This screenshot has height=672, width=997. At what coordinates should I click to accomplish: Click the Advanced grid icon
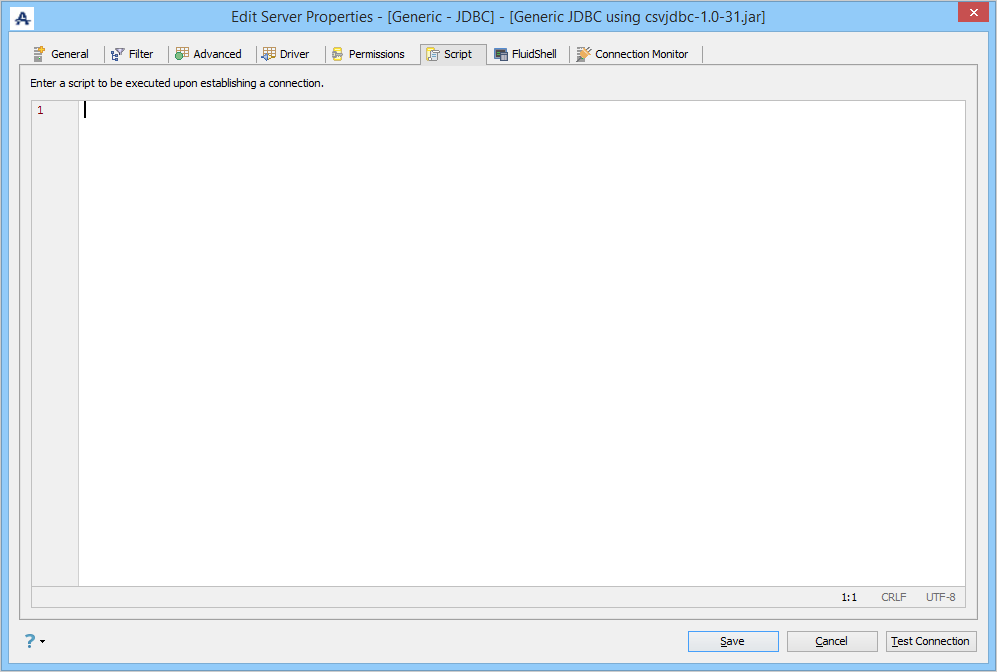182,54
